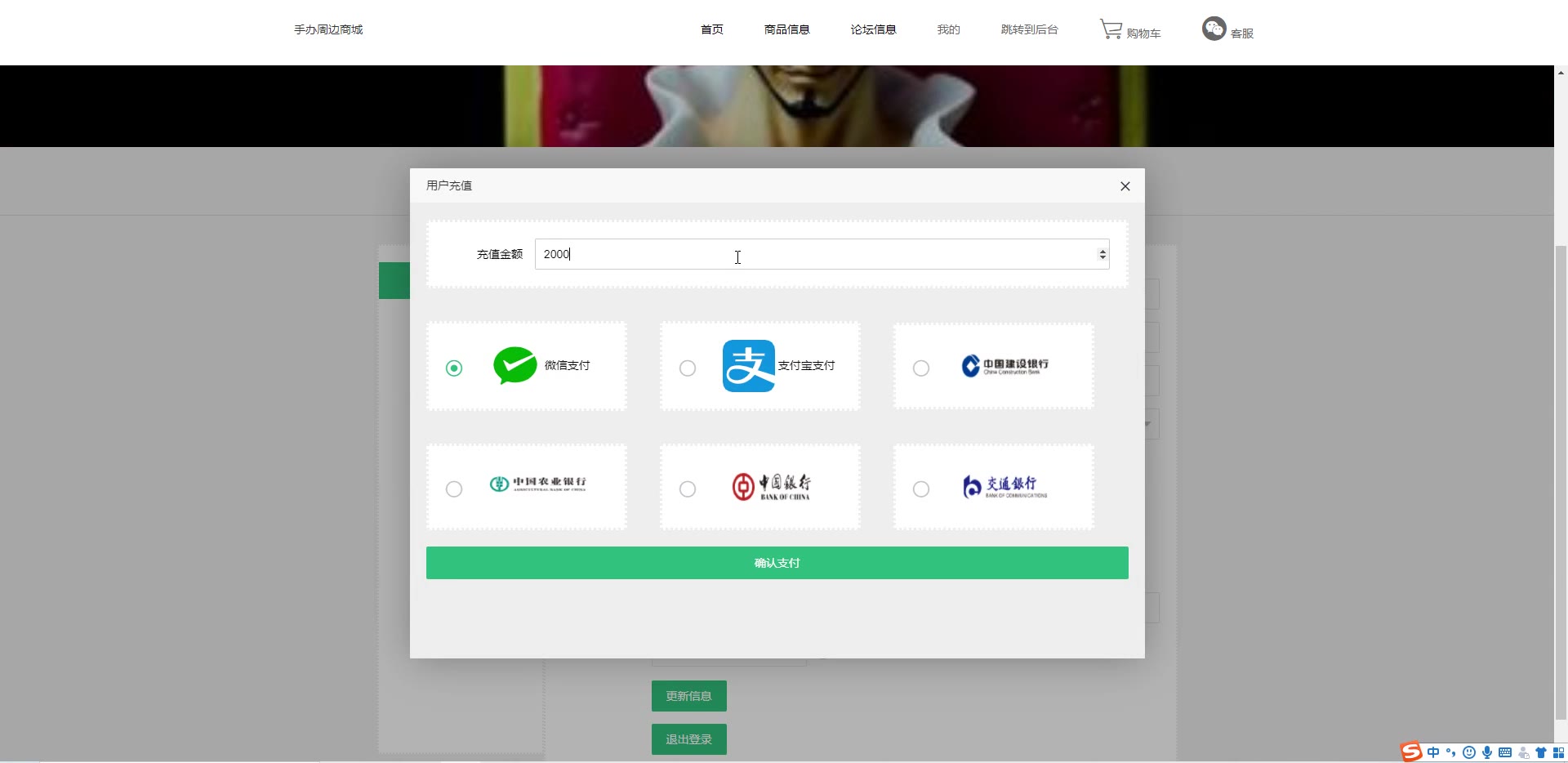
Task: Click the 确认支付 button
Action: click(777, 563)
